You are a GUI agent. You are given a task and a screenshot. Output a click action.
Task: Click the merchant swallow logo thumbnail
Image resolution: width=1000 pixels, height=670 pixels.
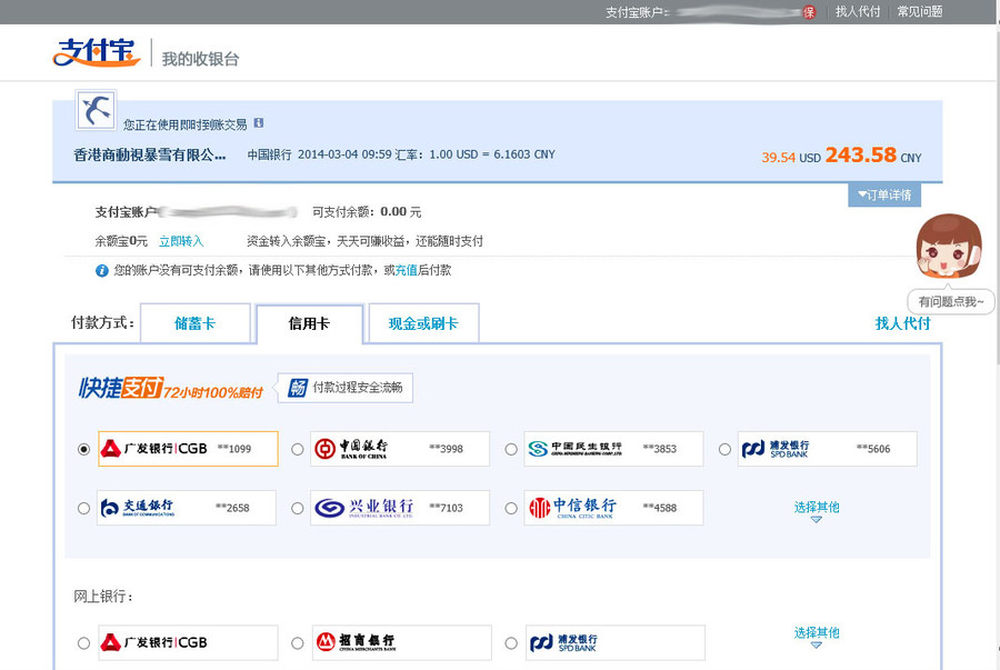tap(96, 110)
